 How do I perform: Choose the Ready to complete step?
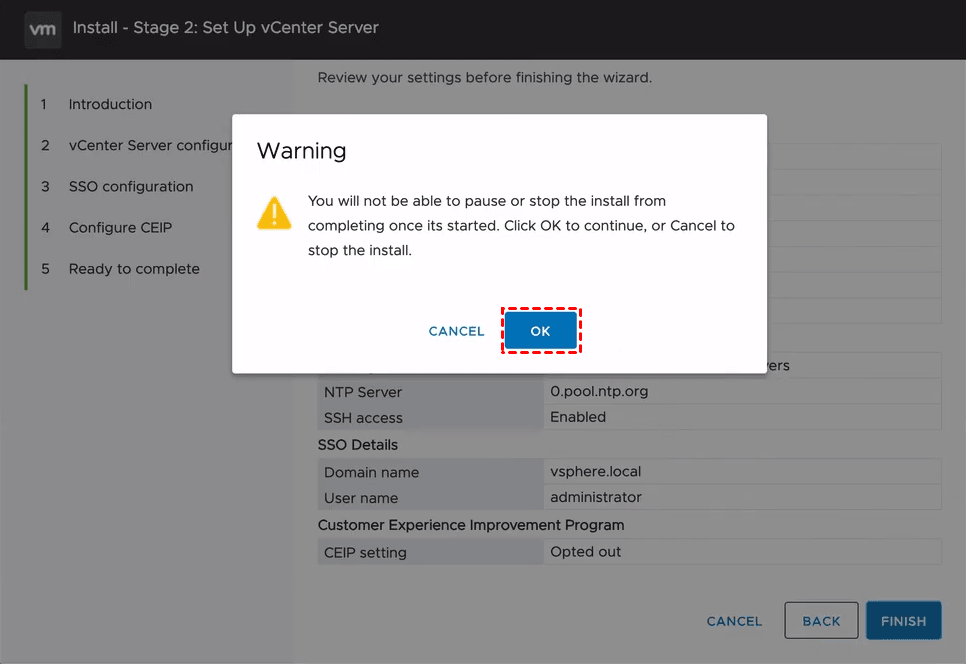[x=134, y=268]
